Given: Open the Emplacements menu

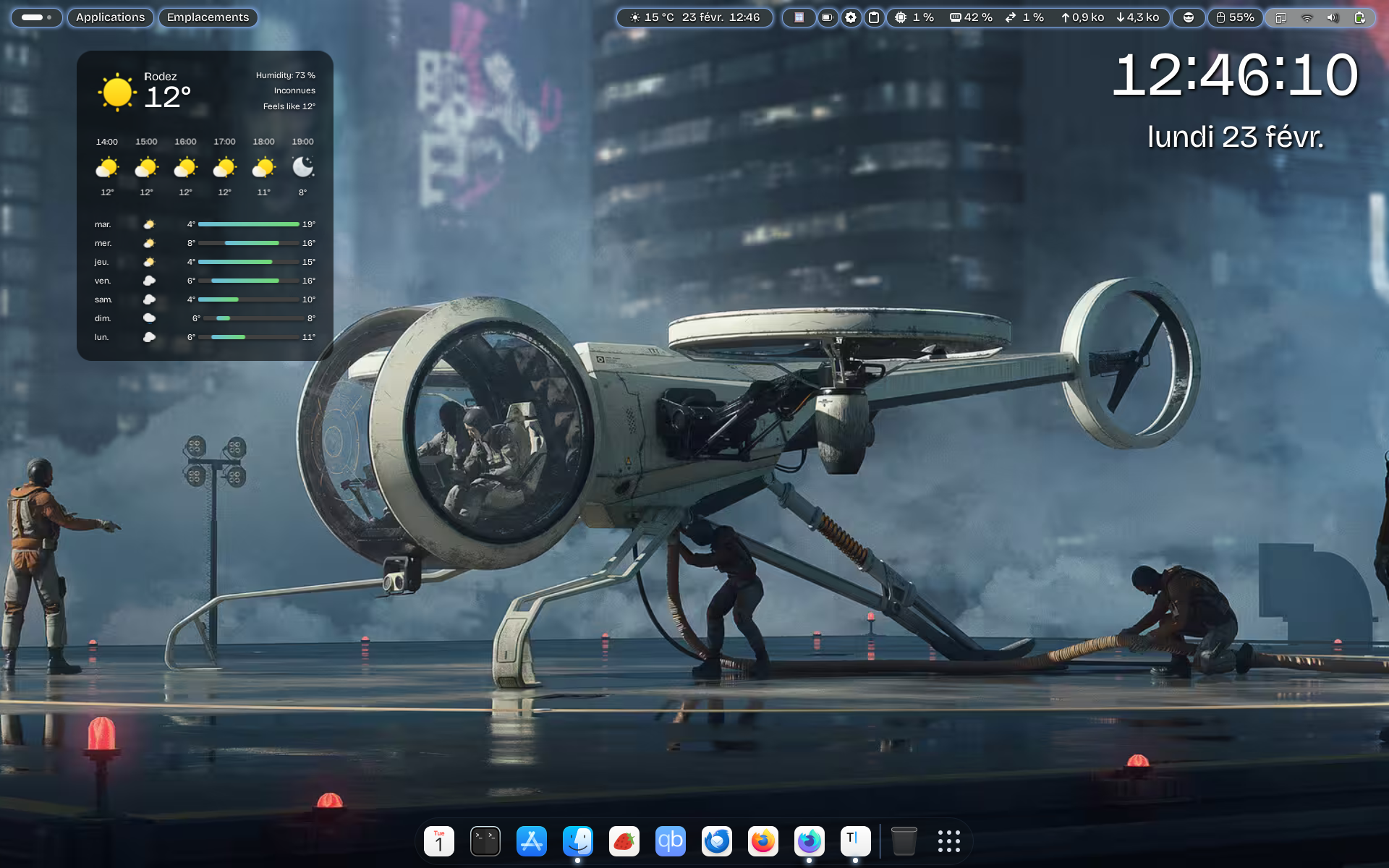Looking at the screenshot, I should click(x=208, y=17).
